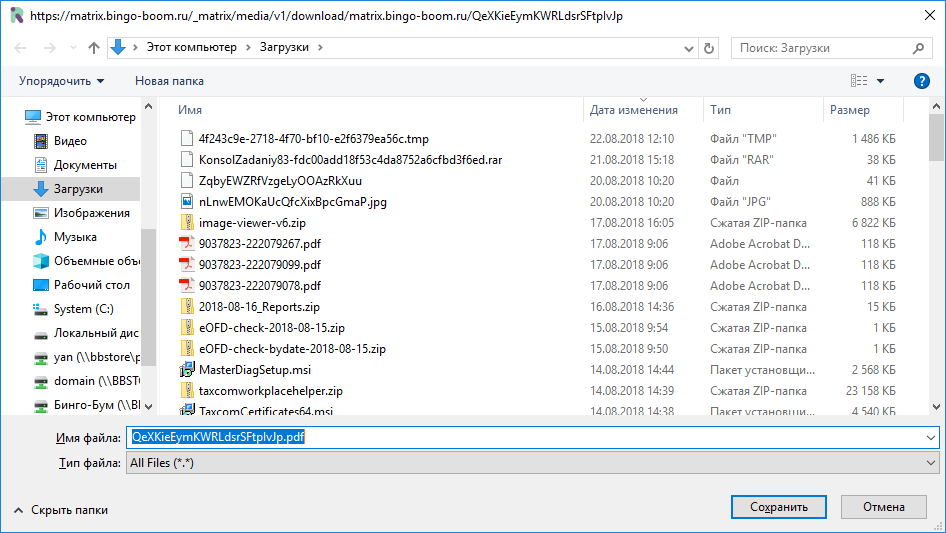
Task: Click the refresh button in address bar
Action: (x=709, y=48)
